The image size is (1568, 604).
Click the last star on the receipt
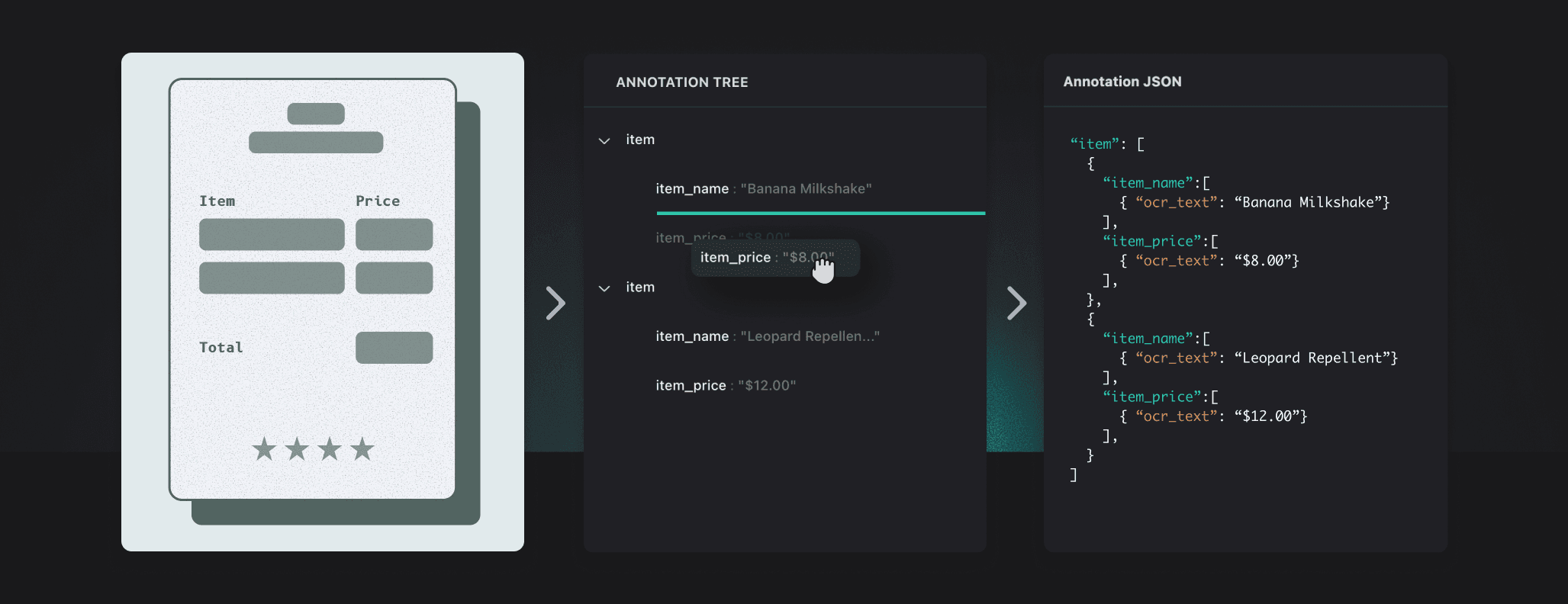click(362, 449)
